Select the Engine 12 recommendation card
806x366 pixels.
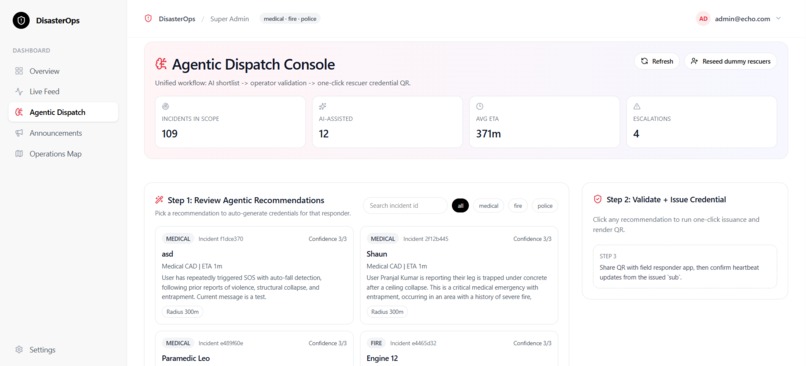tap(459, 349)
